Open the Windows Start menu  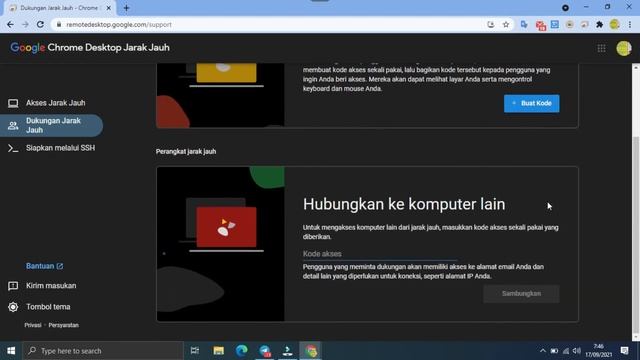11,351
